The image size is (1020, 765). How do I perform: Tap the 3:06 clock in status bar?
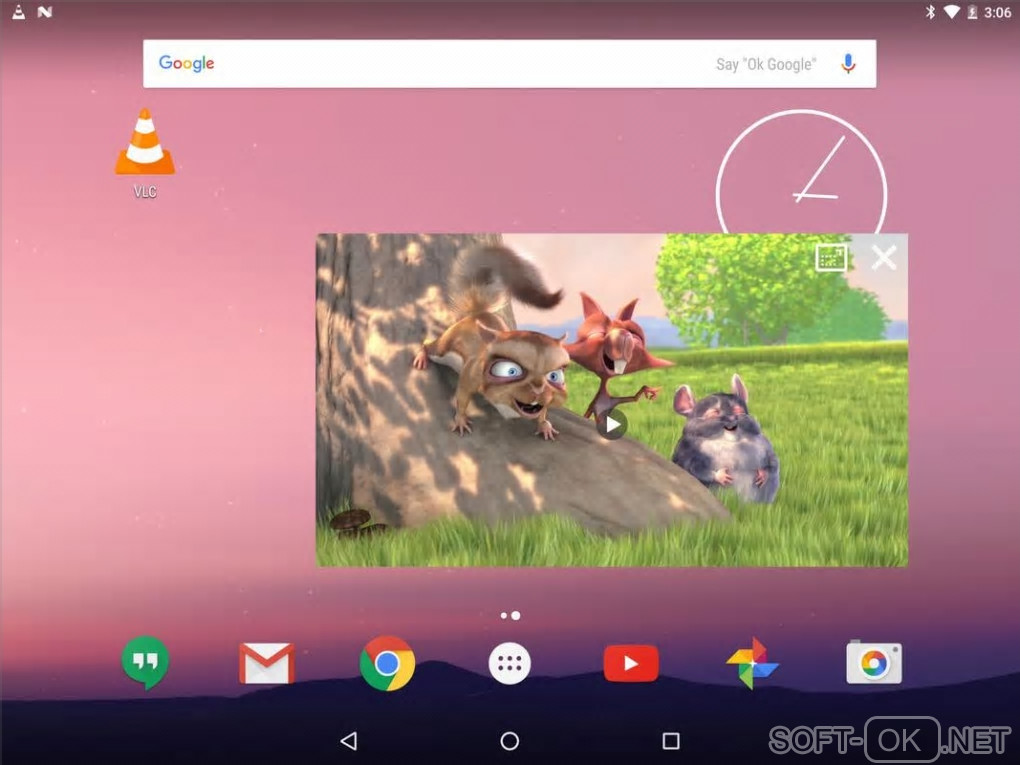tap(997, 12)
